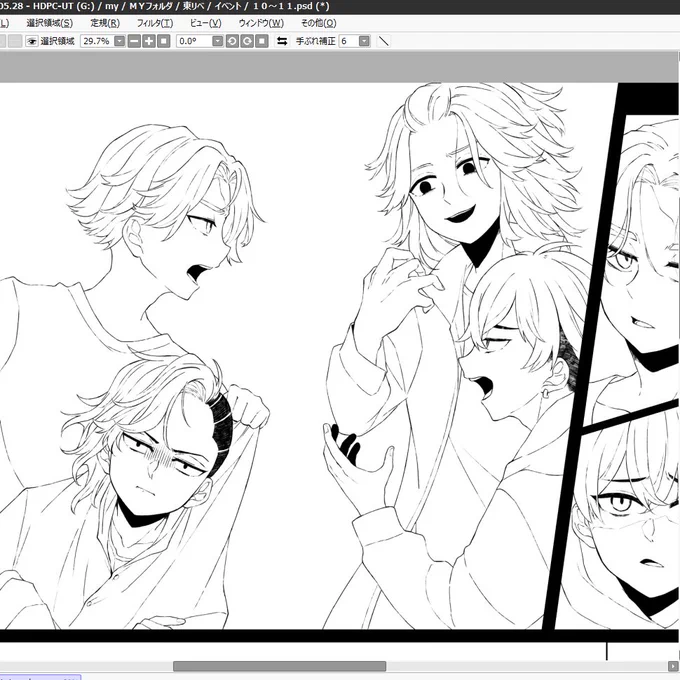Click the right arrow of horizontal scrollbar

[673, 666]
